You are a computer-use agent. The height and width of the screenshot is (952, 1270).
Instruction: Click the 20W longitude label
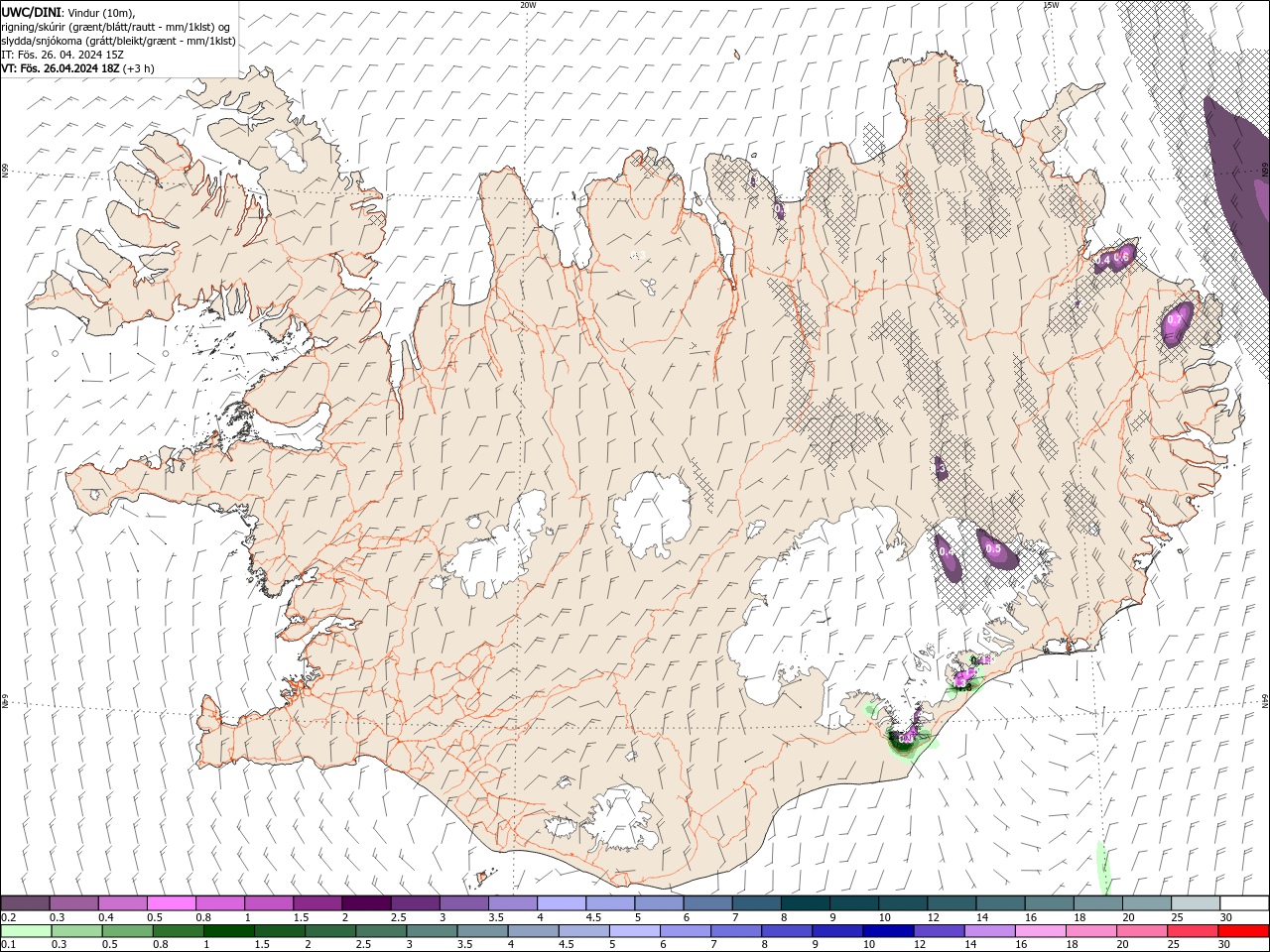[x=528, y=4]
